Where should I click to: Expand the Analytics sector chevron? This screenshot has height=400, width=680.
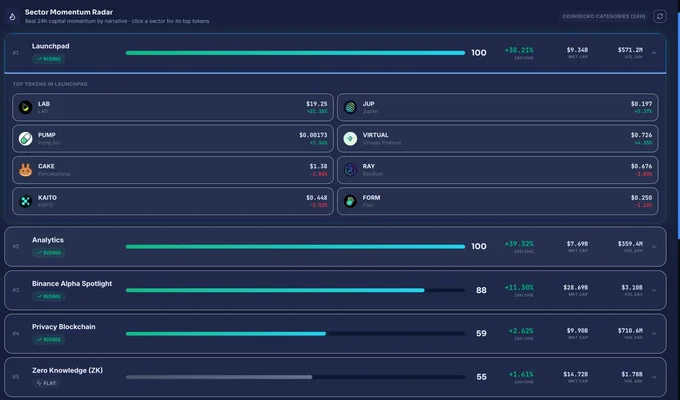click(x=654, y=247)
